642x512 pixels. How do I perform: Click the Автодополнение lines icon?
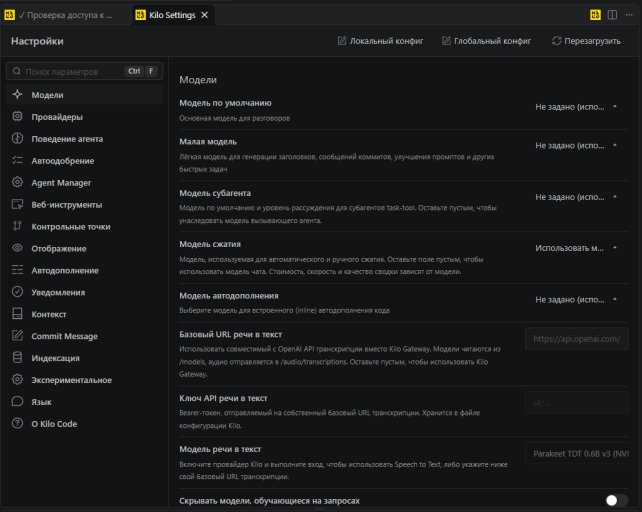coord(17,270)
